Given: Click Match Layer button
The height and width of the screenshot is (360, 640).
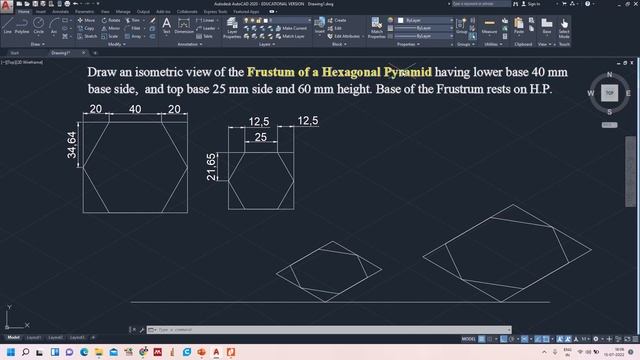Looking at the screenshot, I should 290,36.
